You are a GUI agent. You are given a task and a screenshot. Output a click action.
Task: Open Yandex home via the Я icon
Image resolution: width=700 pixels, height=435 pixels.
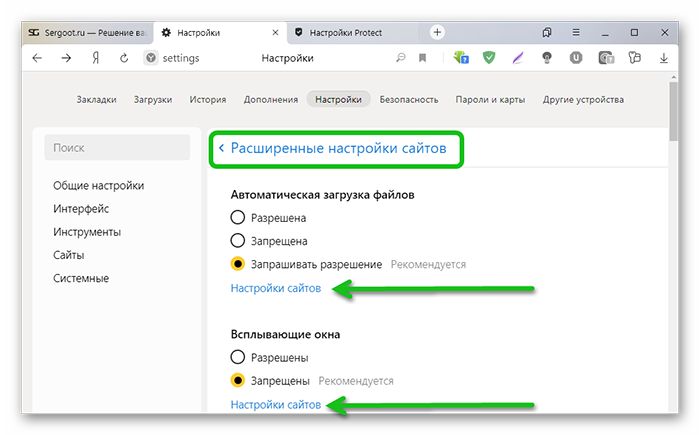[x=96, y=58]
